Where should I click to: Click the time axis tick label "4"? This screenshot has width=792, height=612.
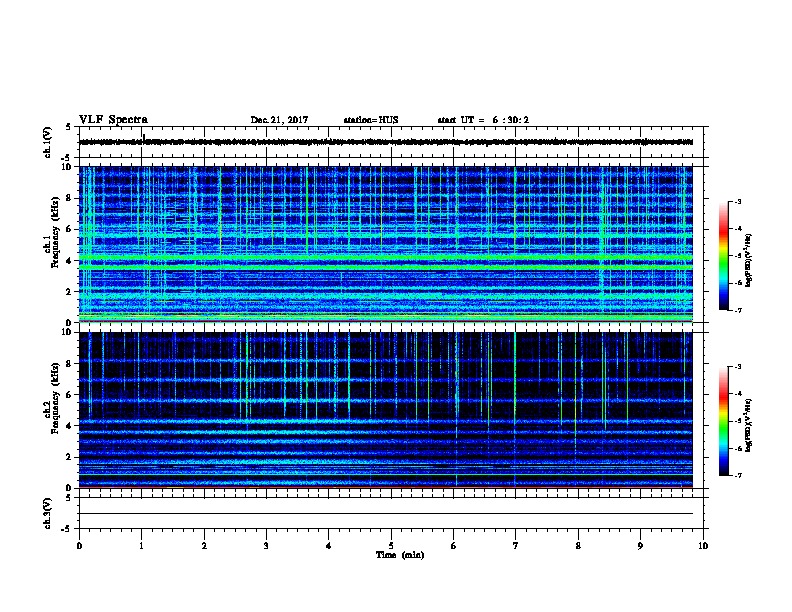pyautogui.click(x=328, y=545)
